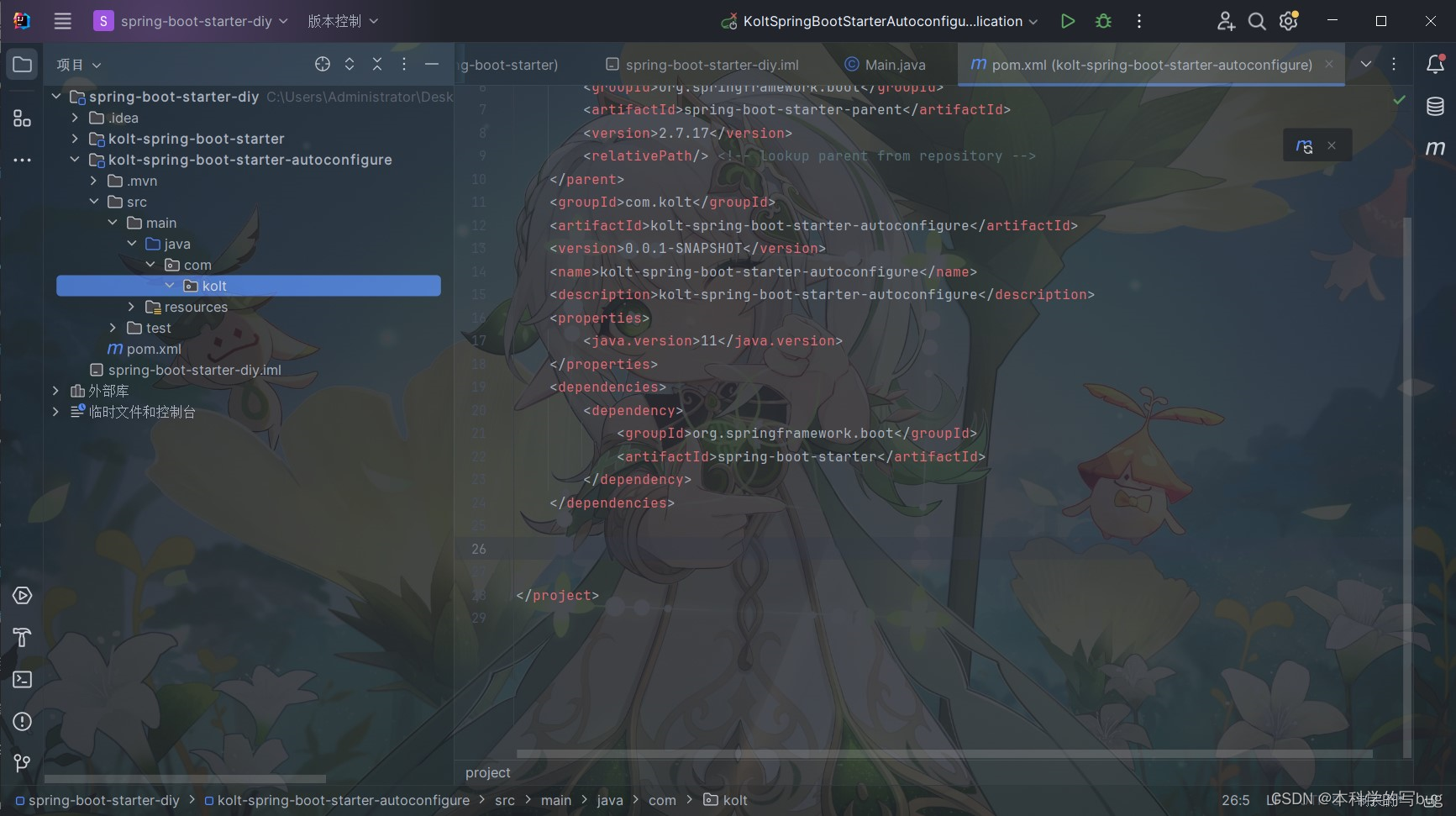Click kolt-spring-boot-starter-autoconfigure breadcrumb
The width and height of the screenshot is (1456, 816).
tap(337, 800)
